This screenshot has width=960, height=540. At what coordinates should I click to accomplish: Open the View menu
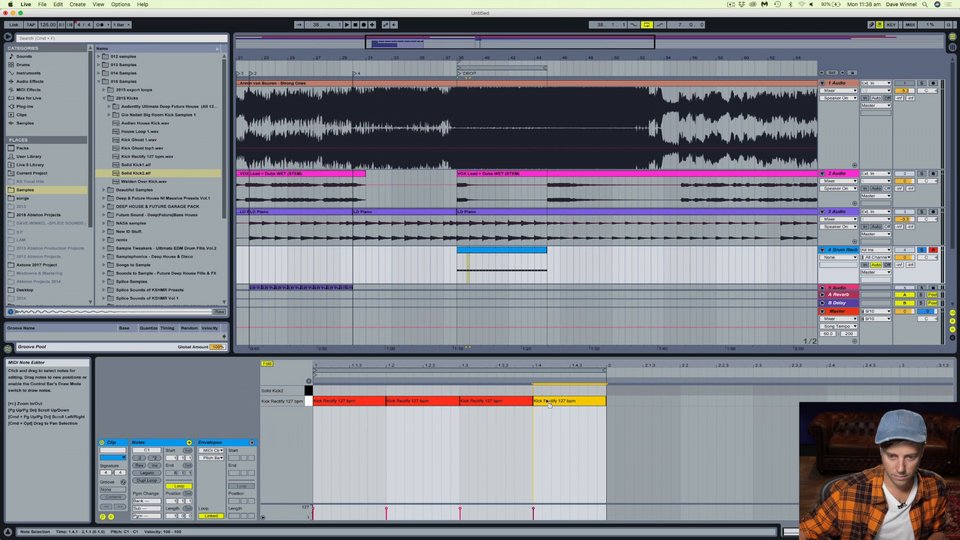[x=98, y=4]
